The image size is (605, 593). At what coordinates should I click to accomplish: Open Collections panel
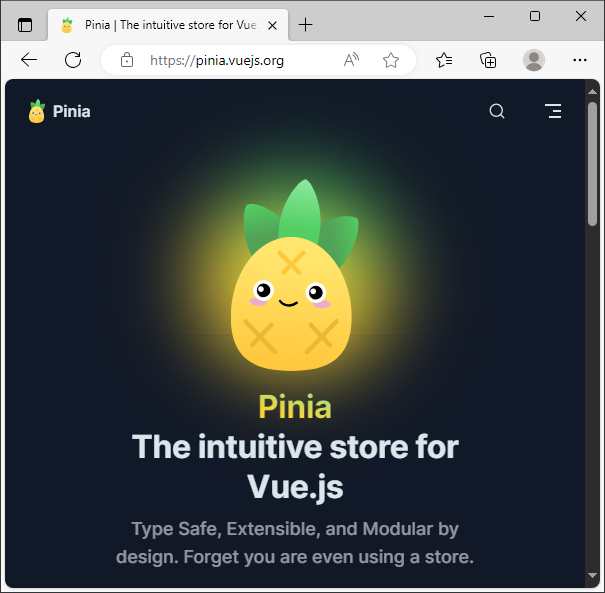tap(488, 60)
